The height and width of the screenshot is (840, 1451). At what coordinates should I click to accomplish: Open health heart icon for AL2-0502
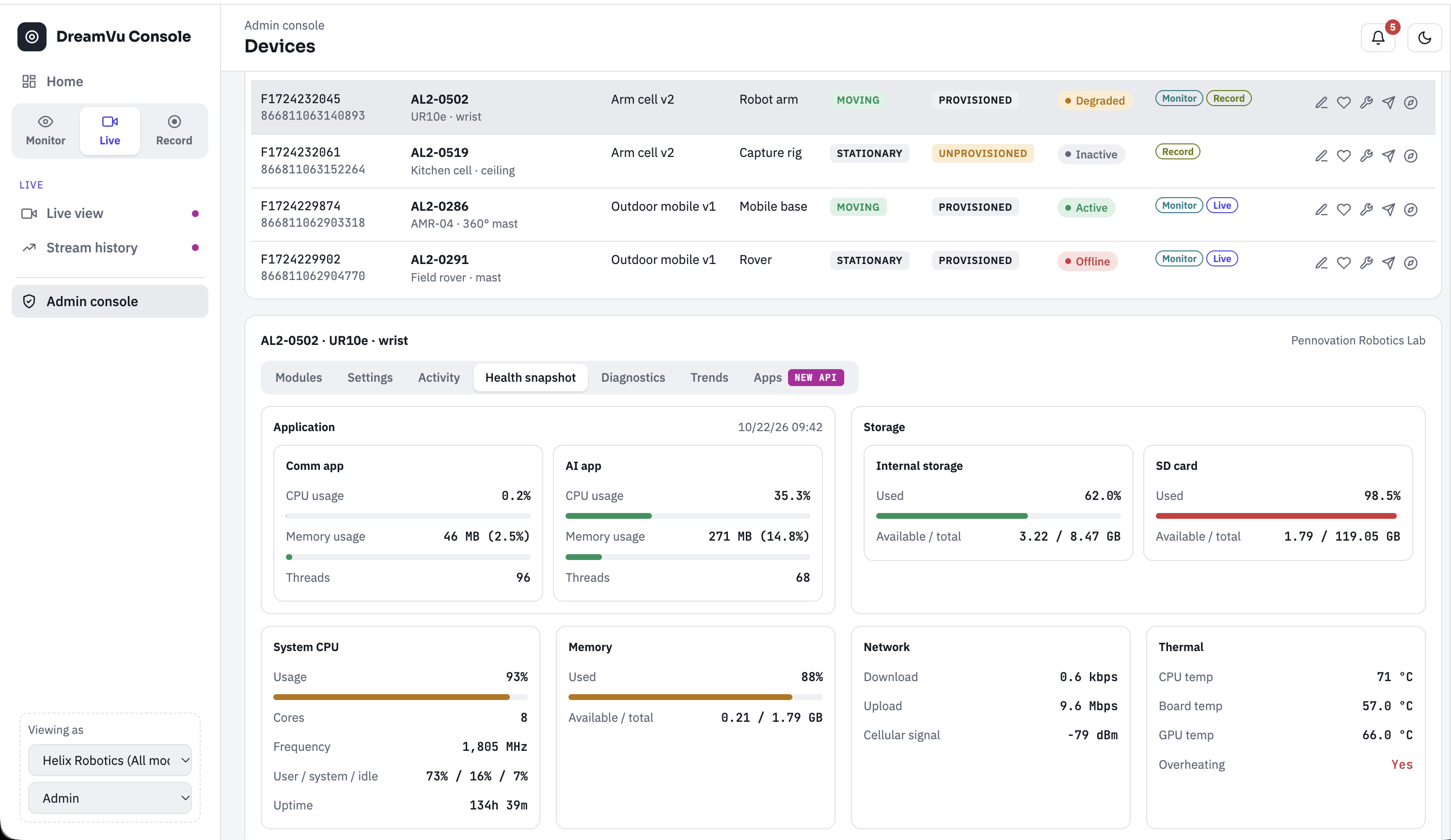[1344, 103]
